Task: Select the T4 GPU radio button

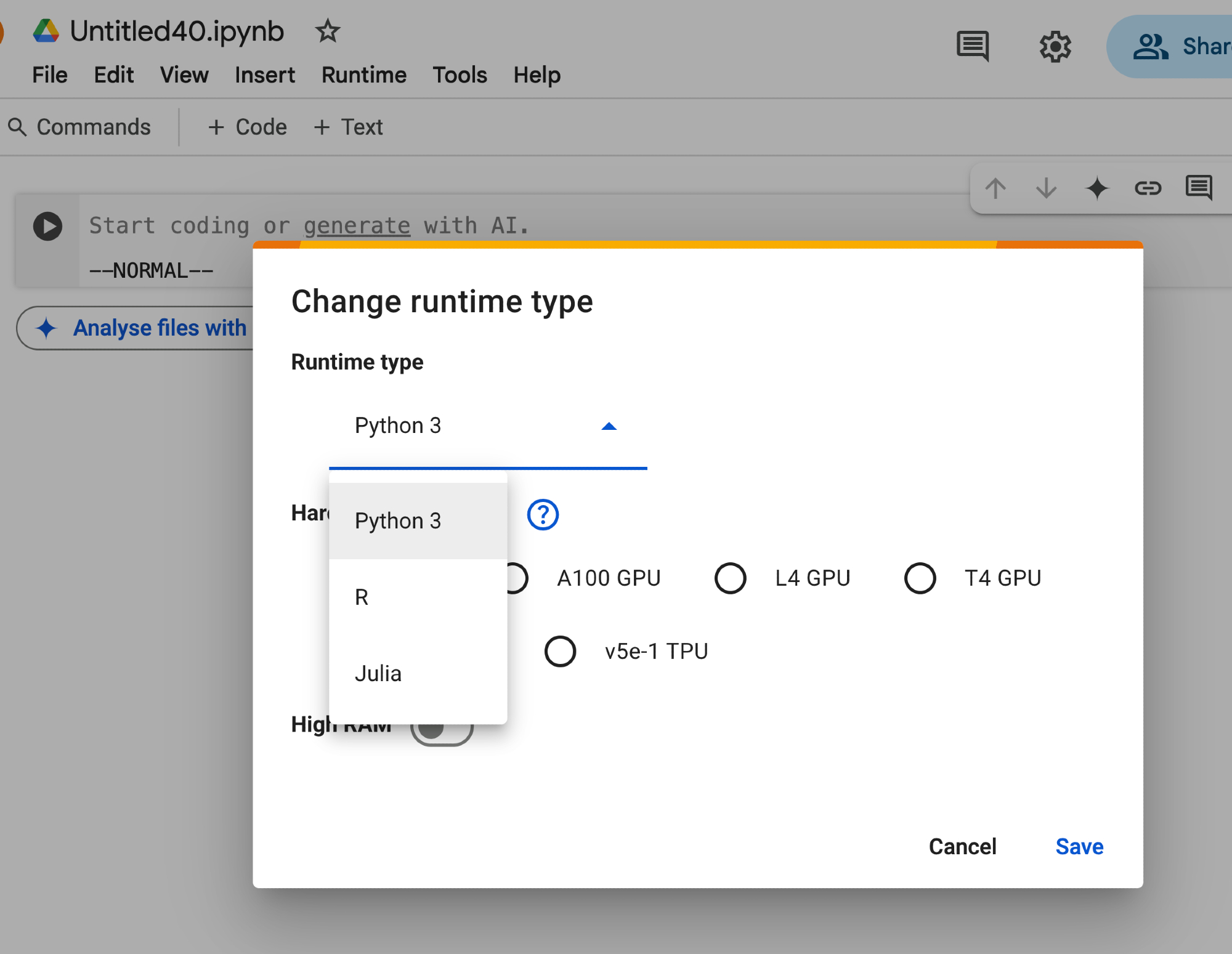Action: click(x=920, y=578)
